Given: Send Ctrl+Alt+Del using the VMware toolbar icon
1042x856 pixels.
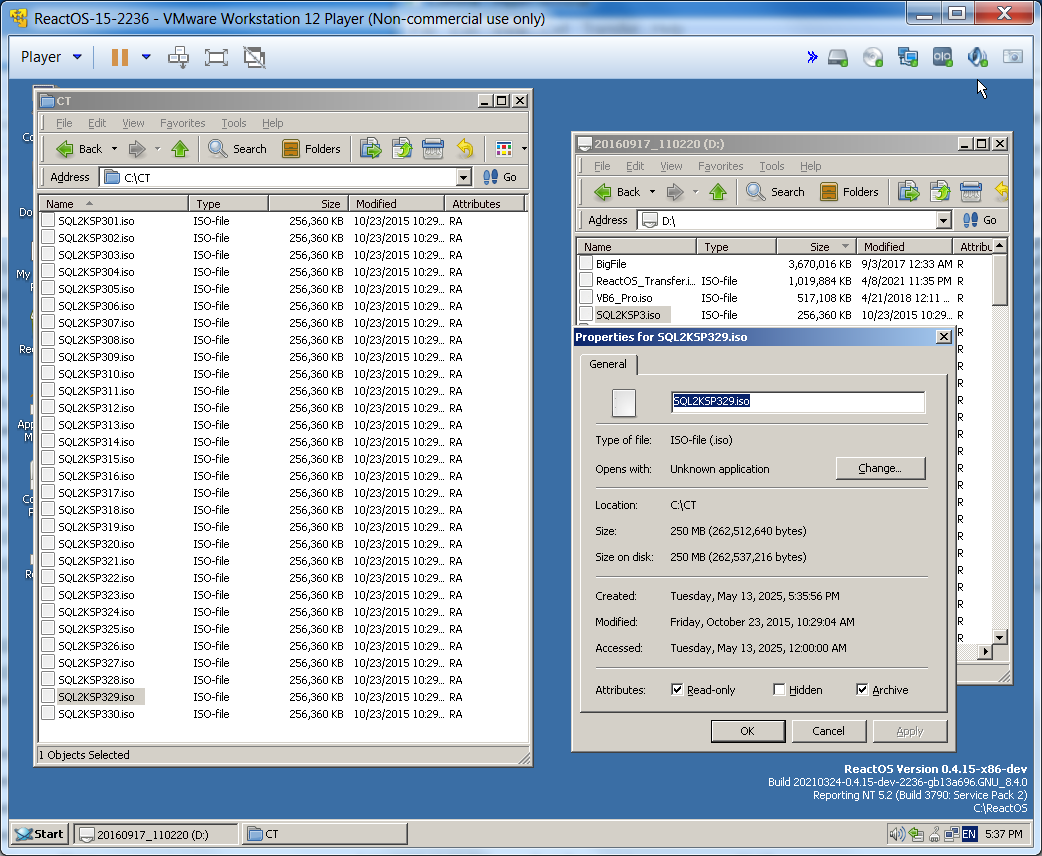Looking at the screenshot, I should pos(178,57).
